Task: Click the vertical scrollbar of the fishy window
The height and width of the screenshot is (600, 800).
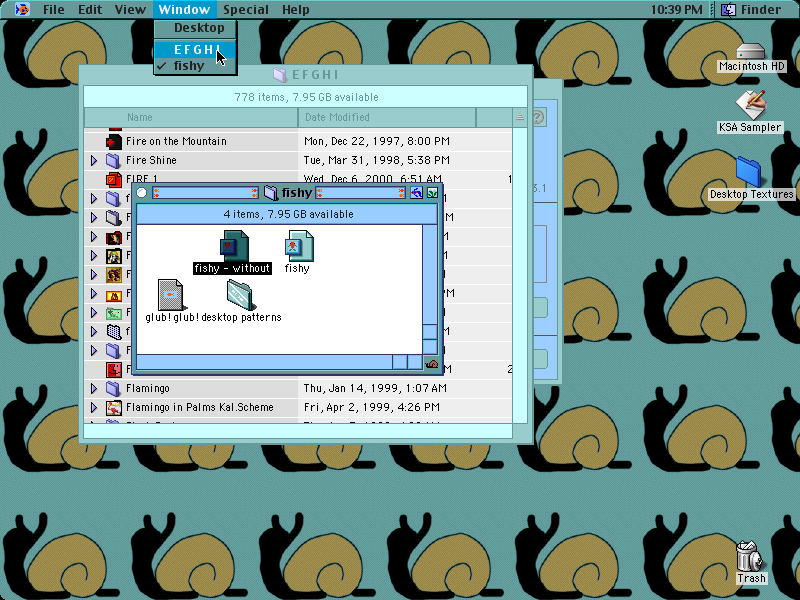Action: click(x=430, y=289)
